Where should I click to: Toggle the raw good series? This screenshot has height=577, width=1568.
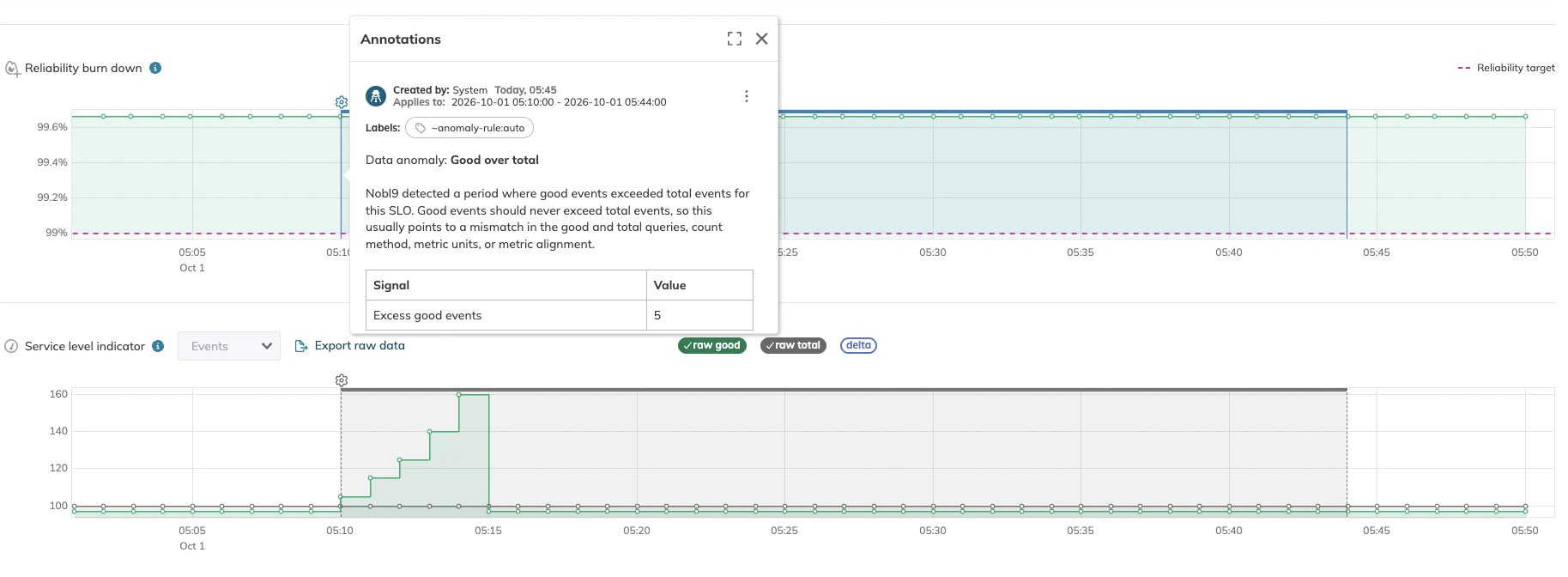click(712, 345)
